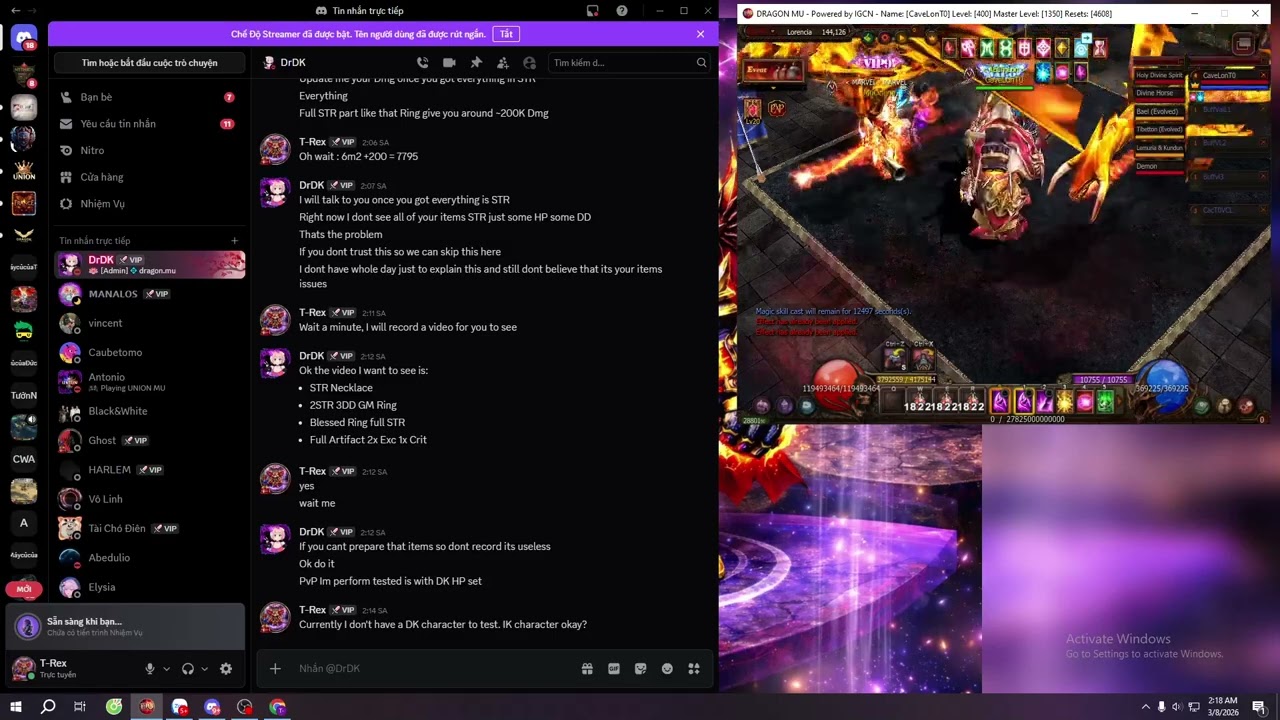Open the Cửa hàng shop tab
Screen dimensions: 1280x720
click(x=150, y=177)
